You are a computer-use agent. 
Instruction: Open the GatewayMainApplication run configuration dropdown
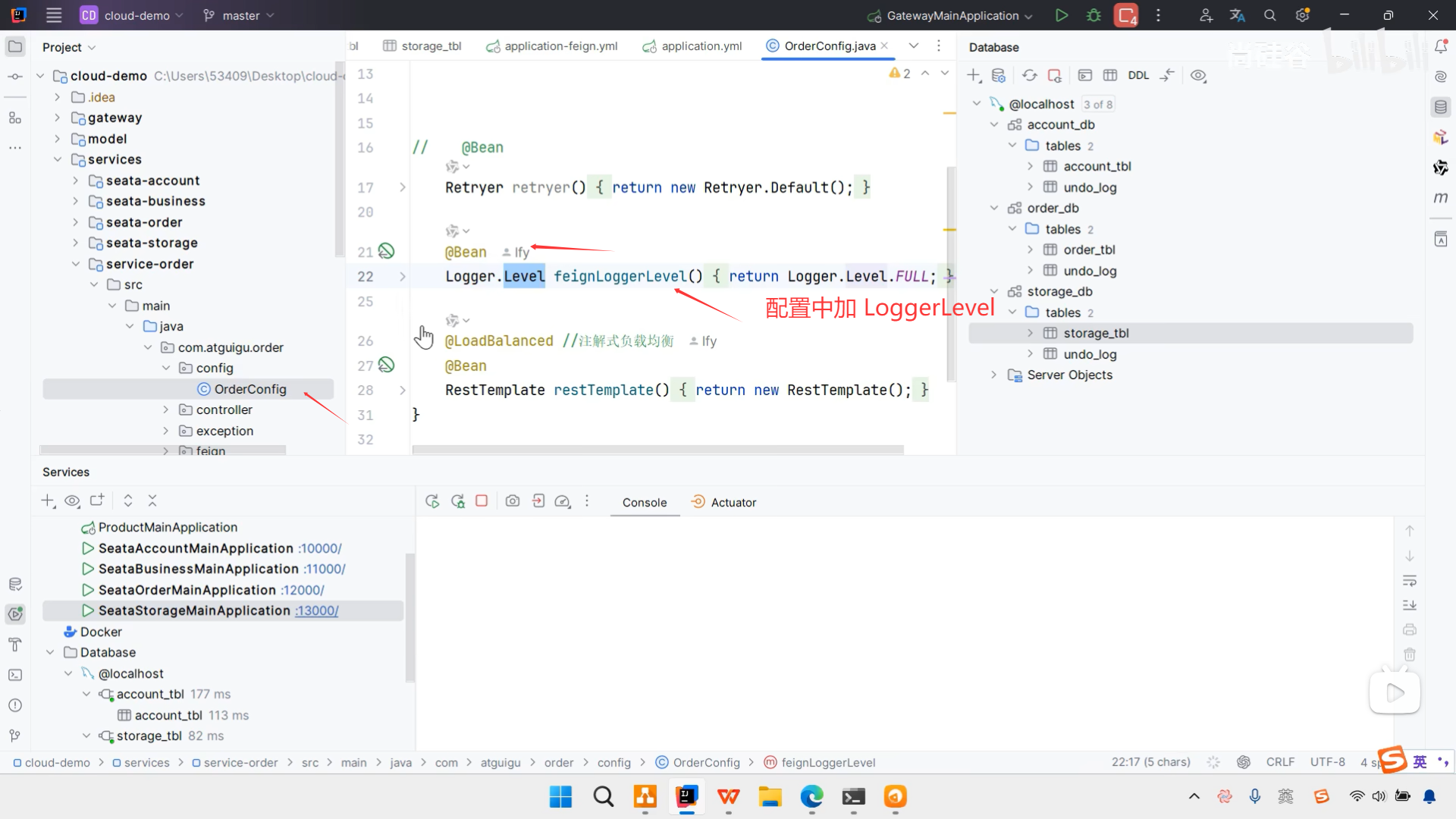tap(952, 15)
